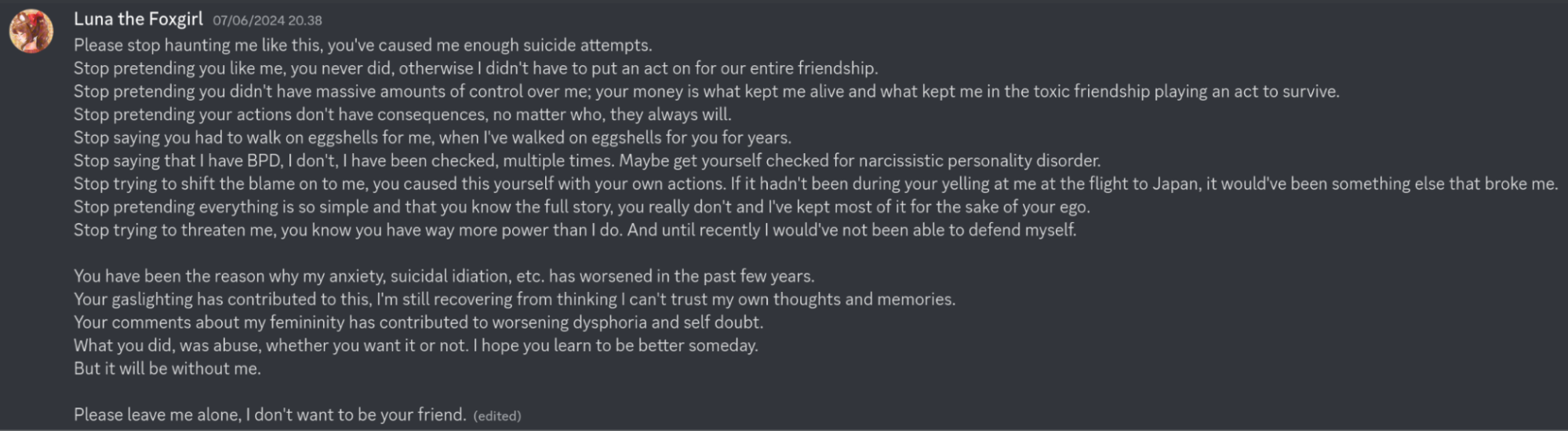
Task: Click the line "But it will be without me."
Action: pyautogui.click(x=167, y=369)
